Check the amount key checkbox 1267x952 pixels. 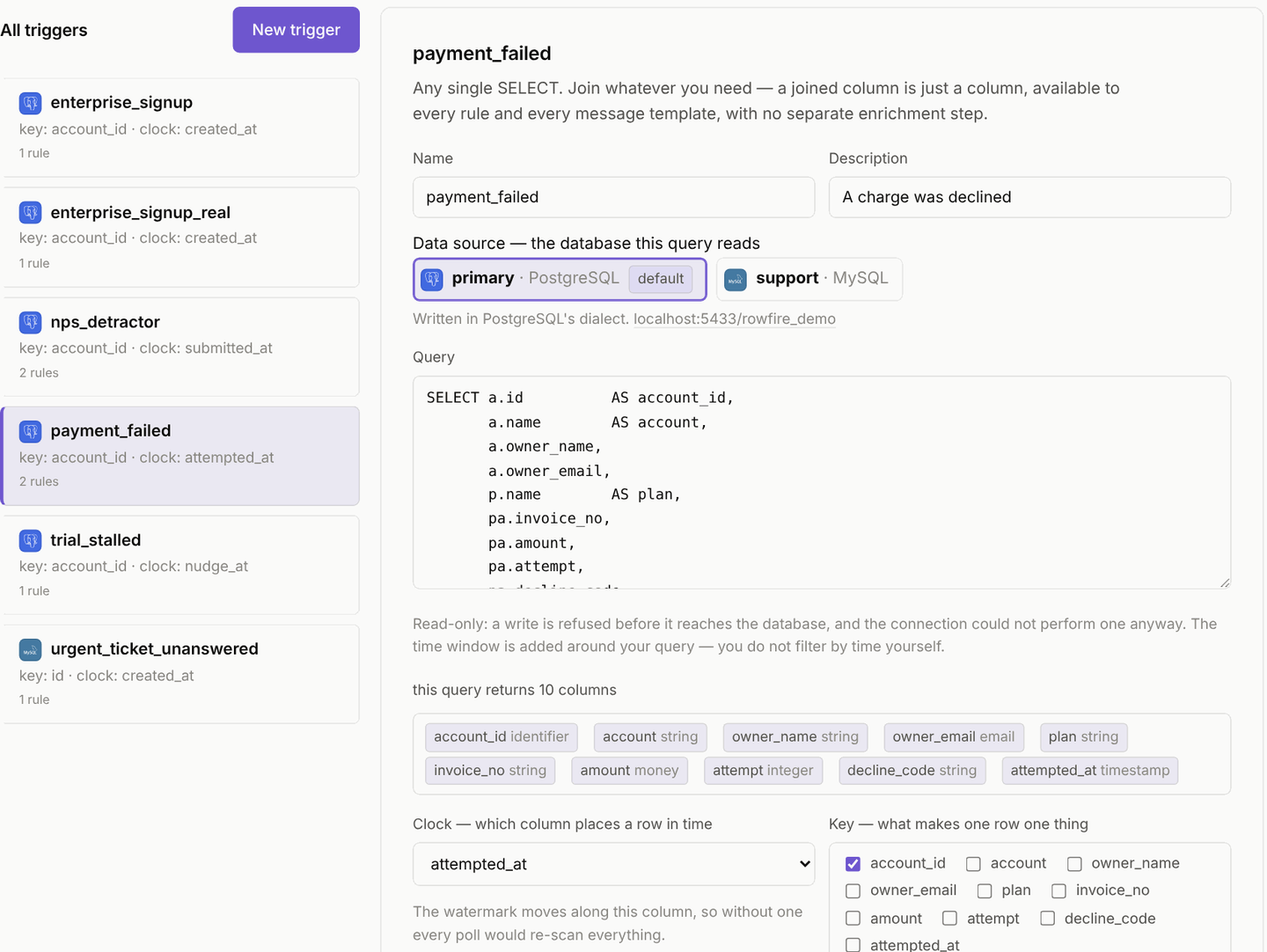[853, 919]
